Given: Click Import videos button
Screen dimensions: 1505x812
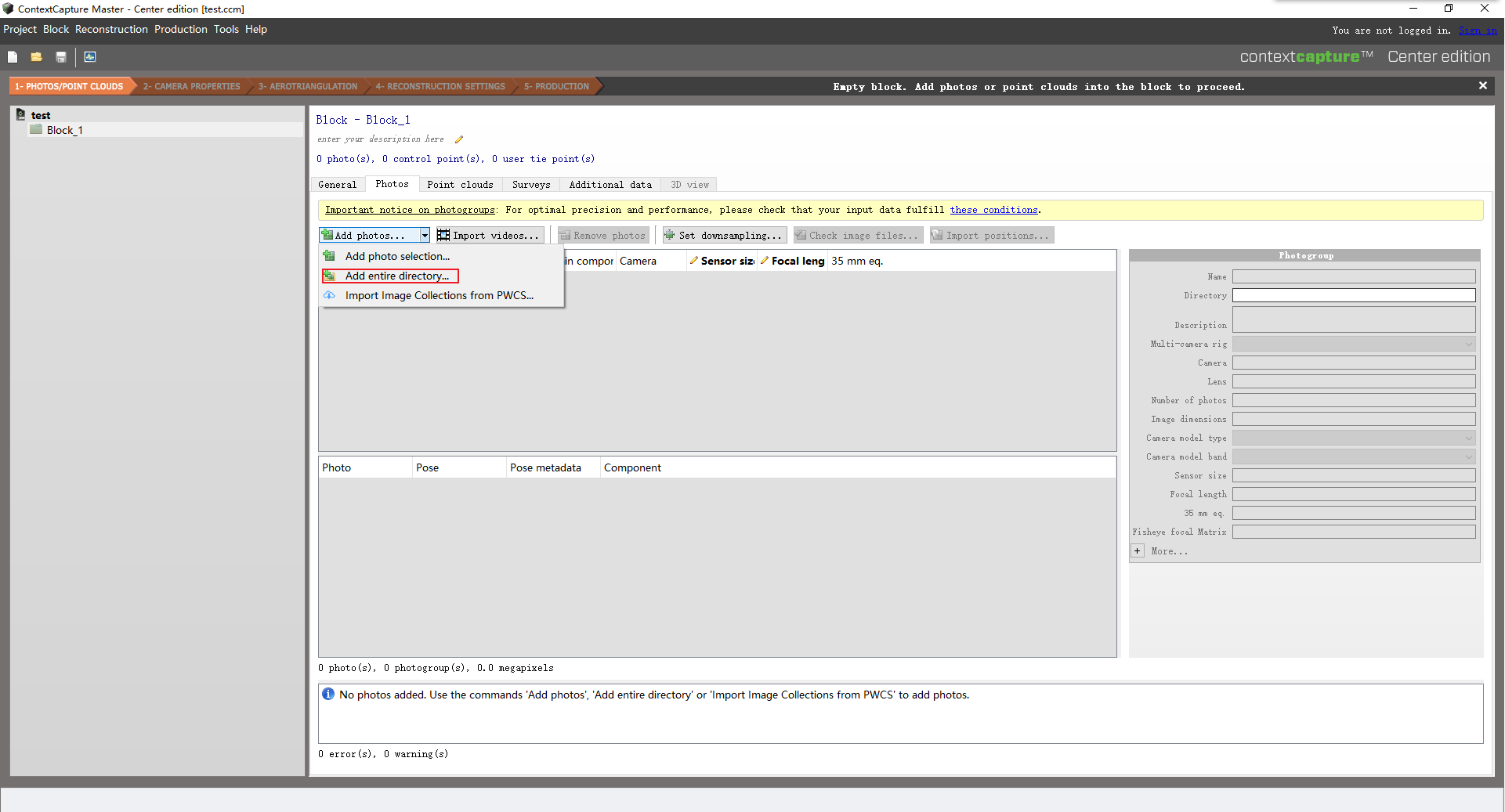Looking at the screenshot, I should coord(489,235).
